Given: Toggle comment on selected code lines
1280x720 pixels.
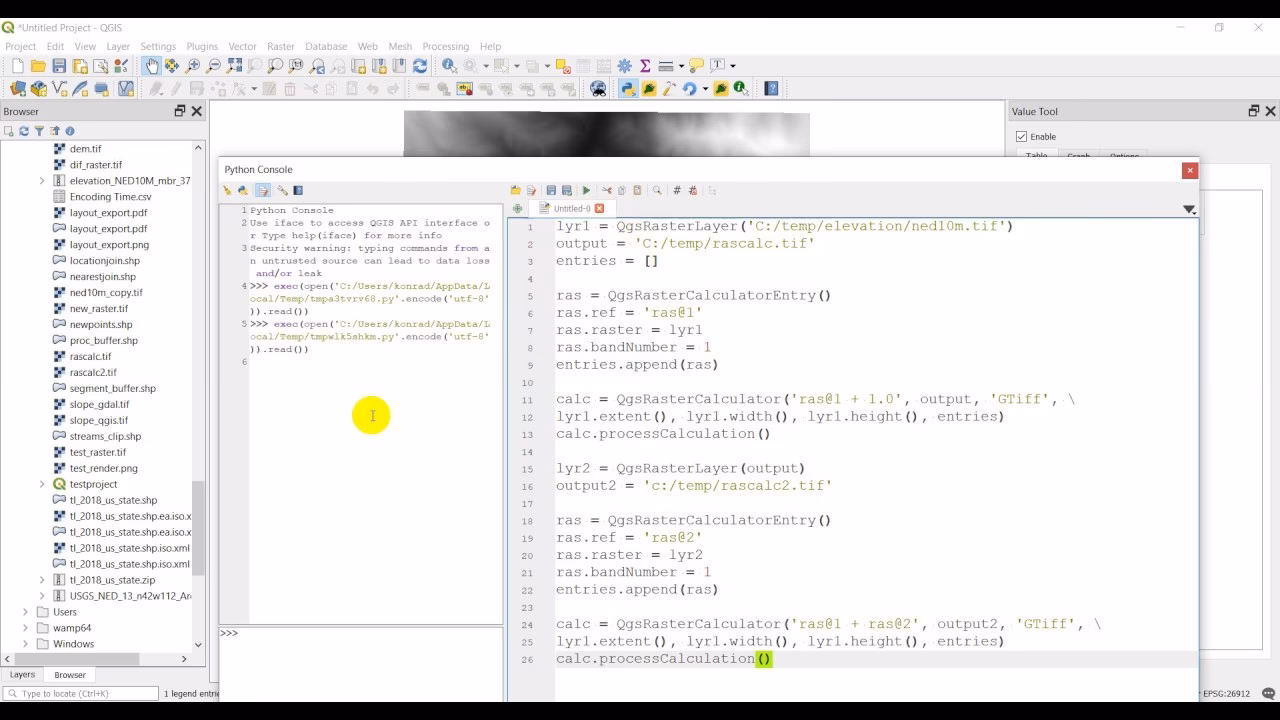Looking at the screenshot, I should tap(675, 190).
